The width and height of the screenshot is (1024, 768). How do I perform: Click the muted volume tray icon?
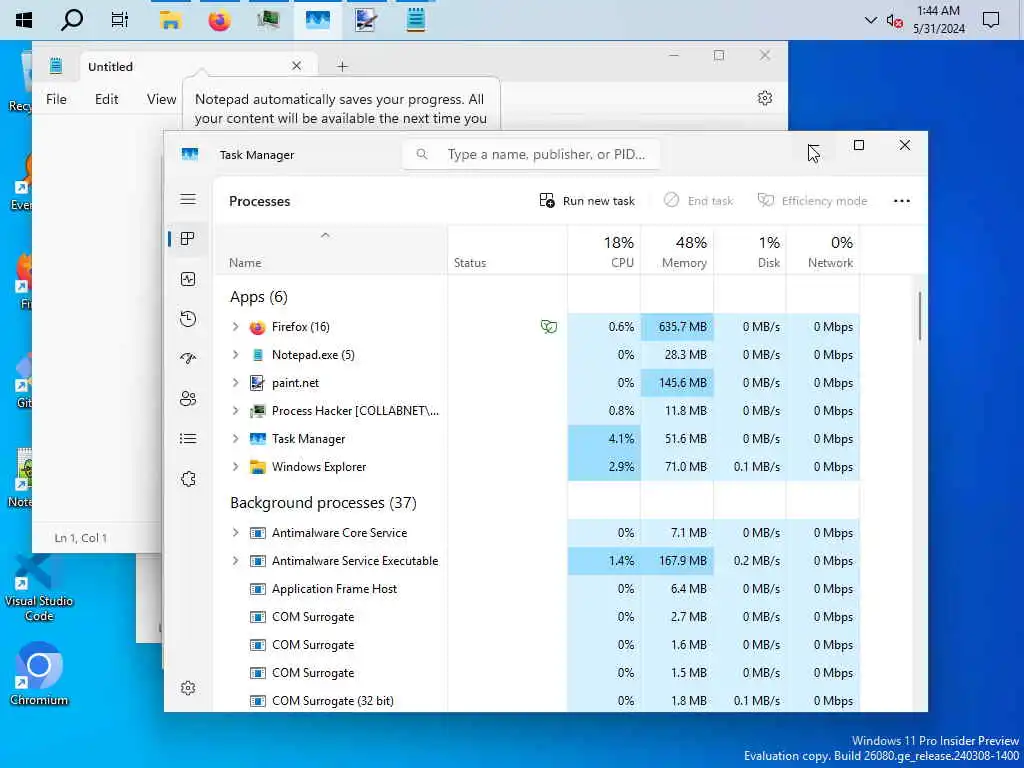tap(895, 21)
